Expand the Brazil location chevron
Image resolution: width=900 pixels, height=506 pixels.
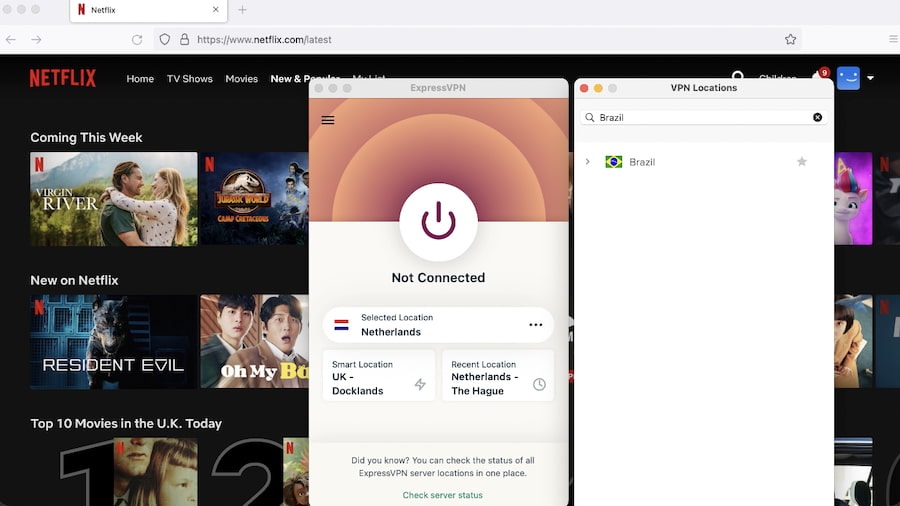click(x=587, y=162)
